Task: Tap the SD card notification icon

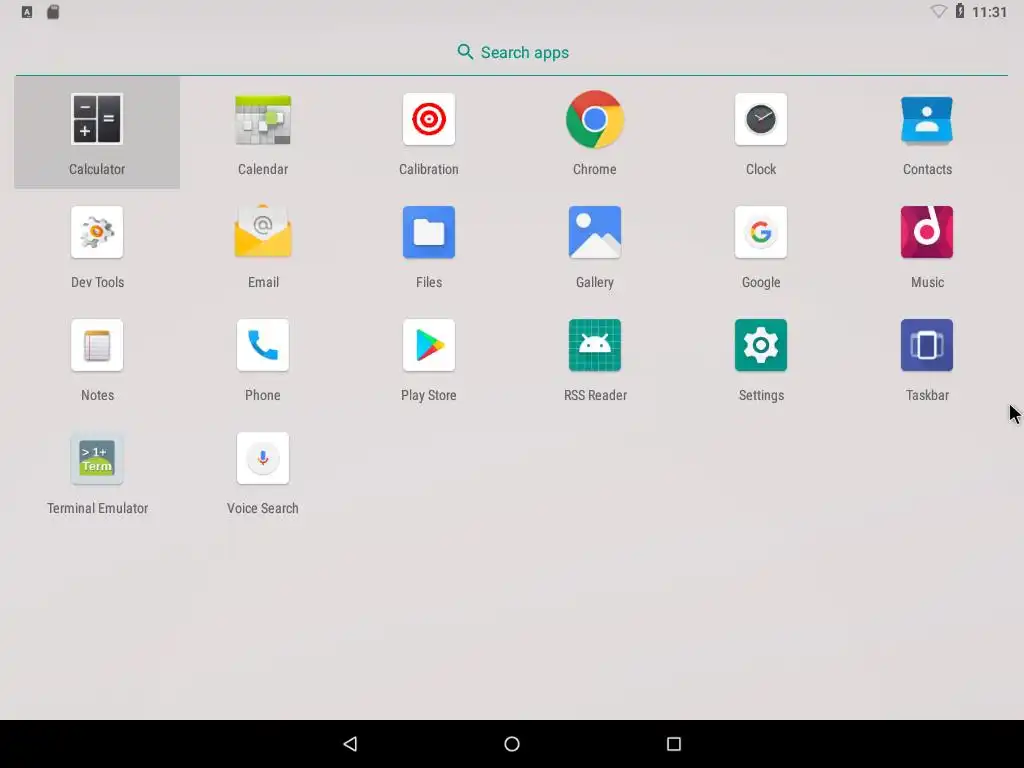Action: (53, 12)
